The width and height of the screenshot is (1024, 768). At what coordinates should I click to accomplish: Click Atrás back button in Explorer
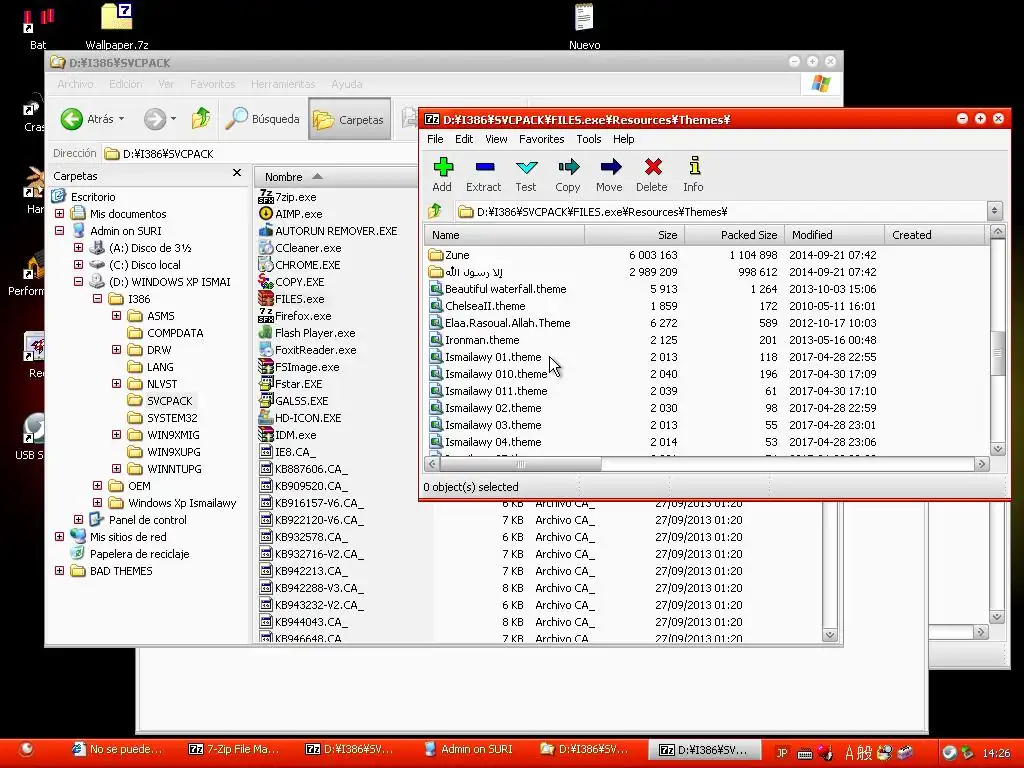pyautogui.click(x=87, y=119)
